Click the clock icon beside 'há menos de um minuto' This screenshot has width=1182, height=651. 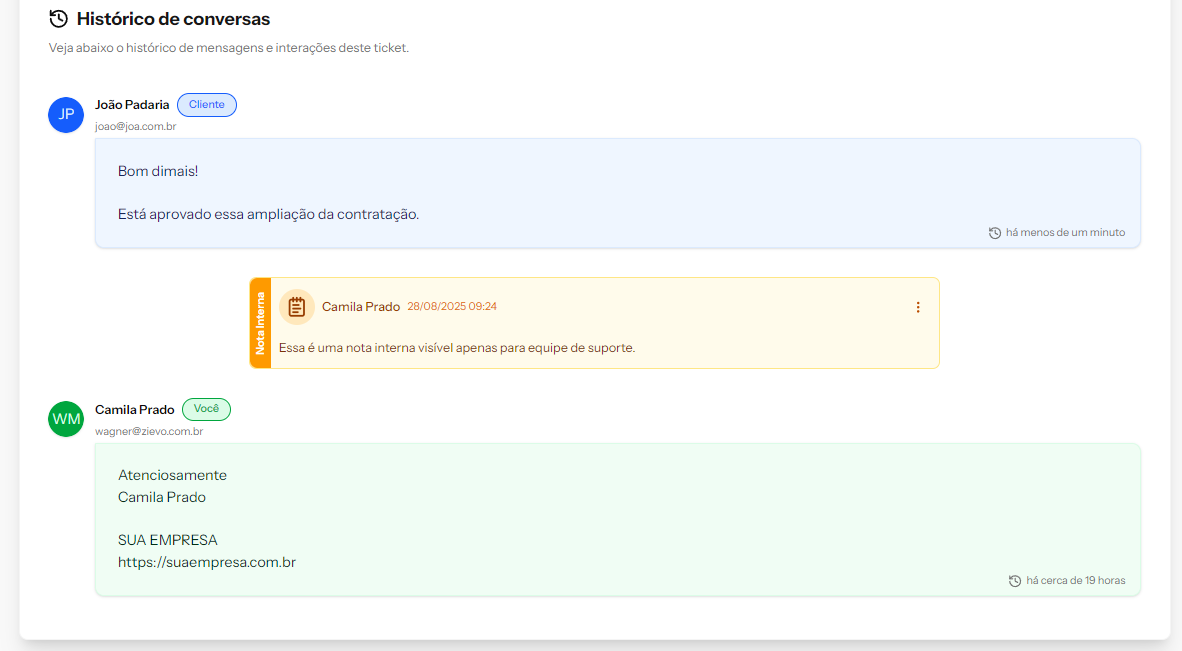coord(995,233)
